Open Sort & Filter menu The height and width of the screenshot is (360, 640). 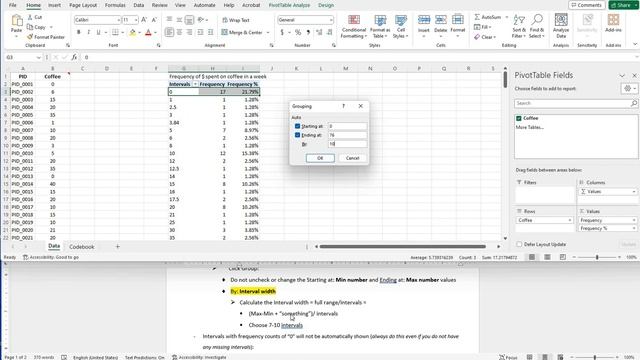pyautogui.click(x=519, y=27)
